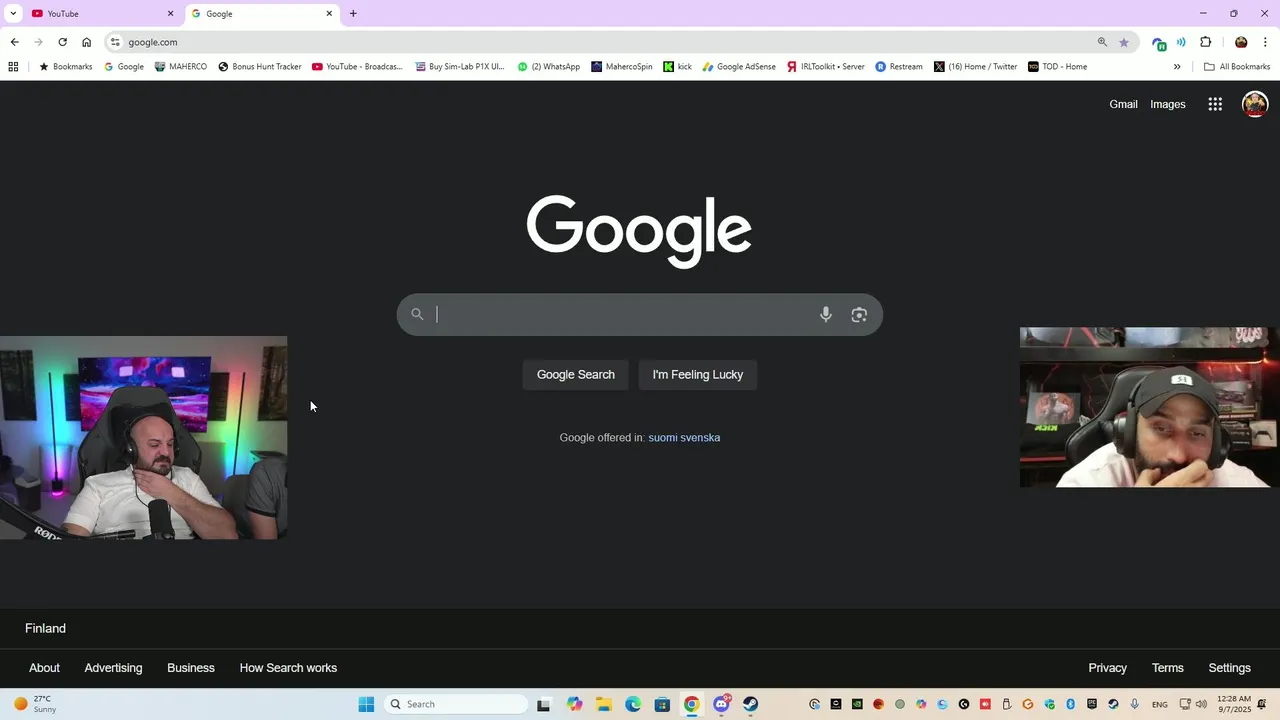Viewport: 1280px width, 720px height.
Task: Open Discord from the taskbar
Action: pyautogui.click(x=721, y=704)
